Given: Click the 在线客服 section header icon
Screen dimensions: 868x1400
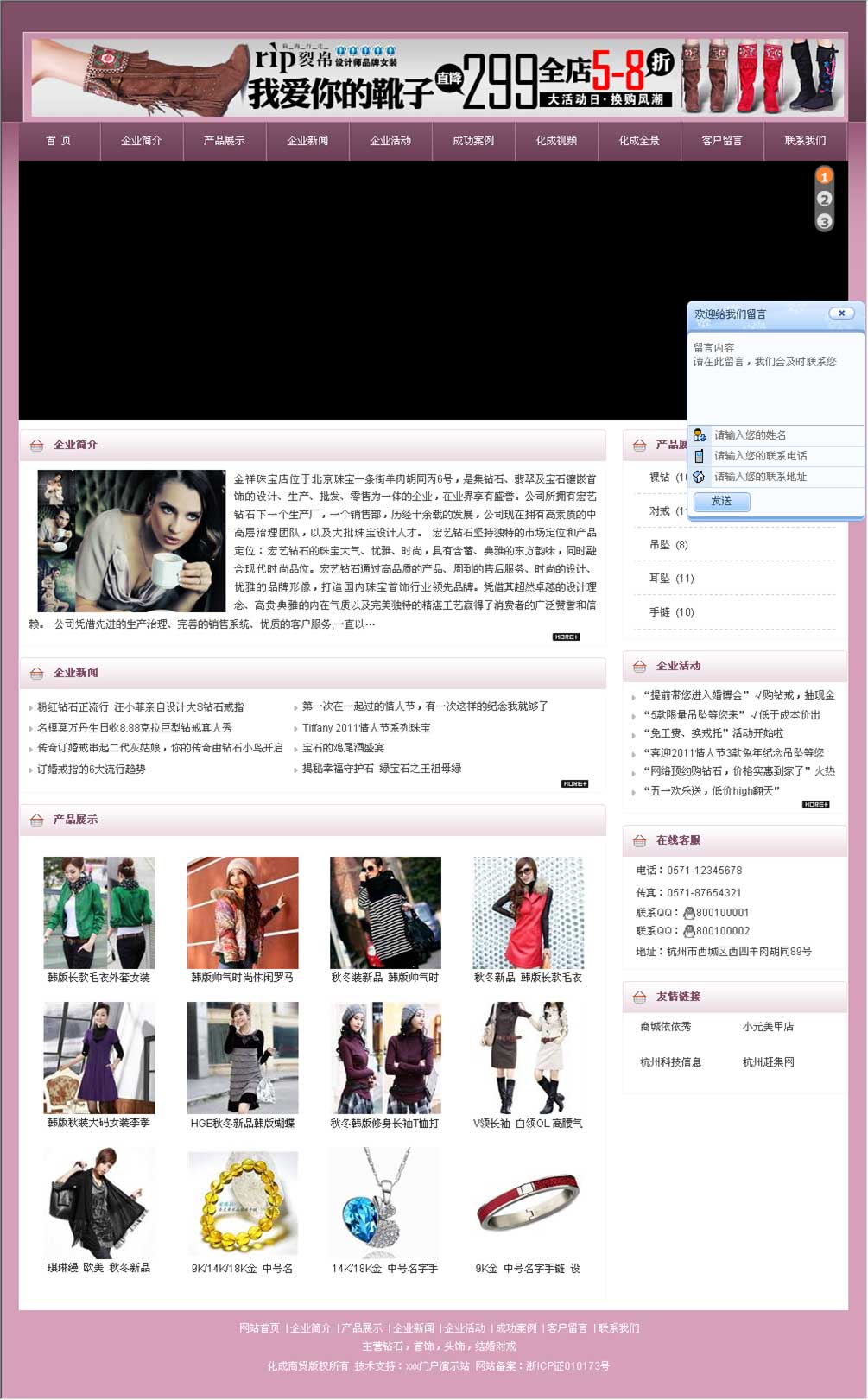Looking at the screenshot, I should (639, 841).
